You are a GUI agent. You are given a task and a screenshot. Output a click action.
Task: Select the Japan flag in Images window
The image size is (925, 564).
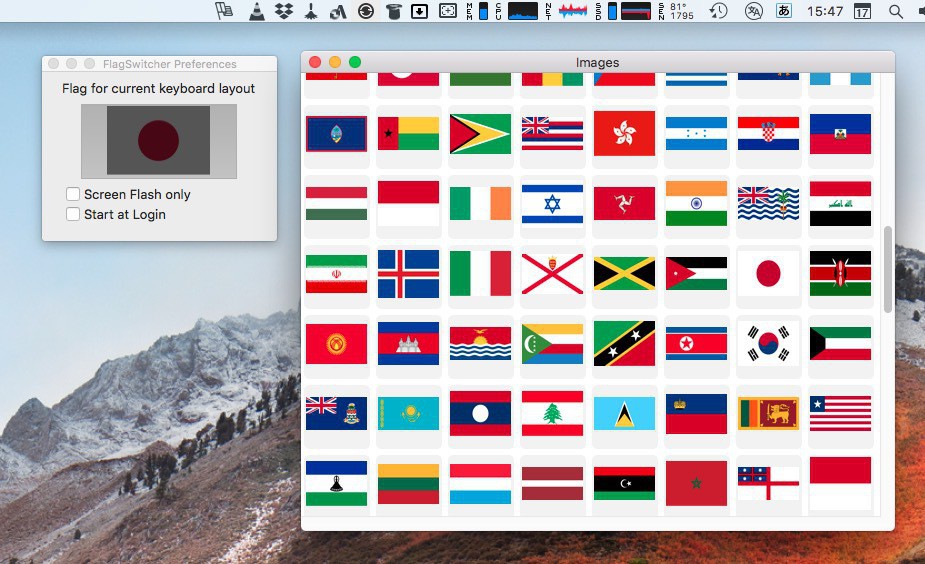click(x=768, y=274)
